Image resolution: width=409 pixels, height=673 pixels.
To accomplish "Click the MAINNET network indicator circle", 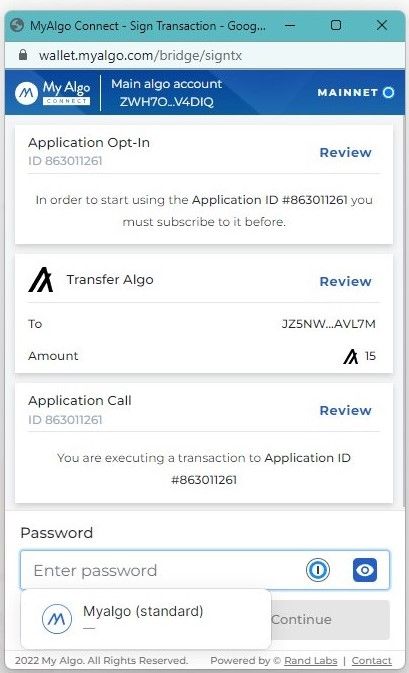I will 388,92.
